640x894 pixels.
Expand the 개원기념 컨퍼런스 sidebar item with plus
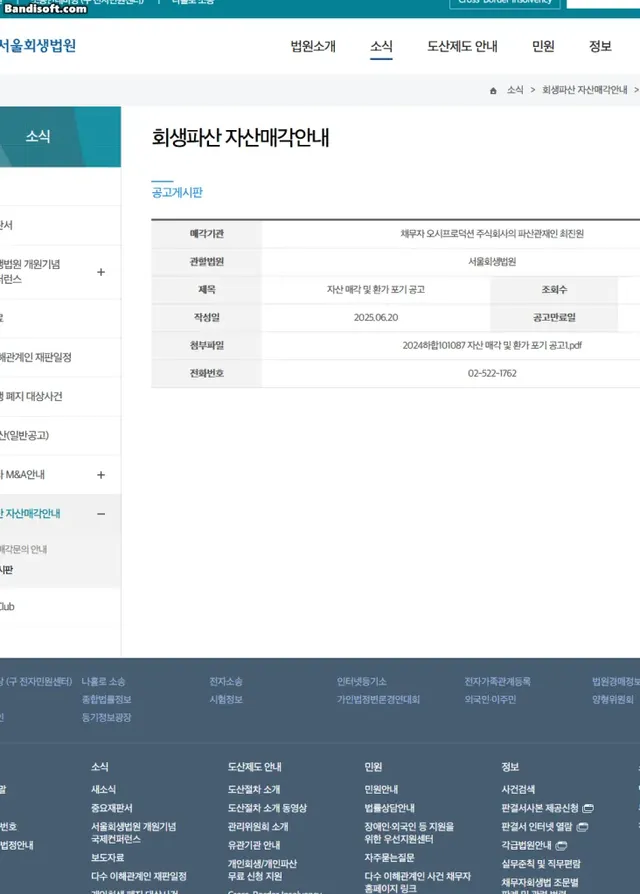101,272
